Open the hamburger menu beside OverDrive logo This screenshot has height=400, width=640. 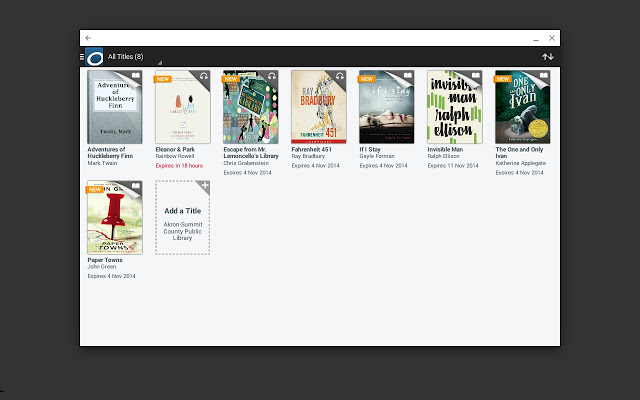(x=82, y=57)
